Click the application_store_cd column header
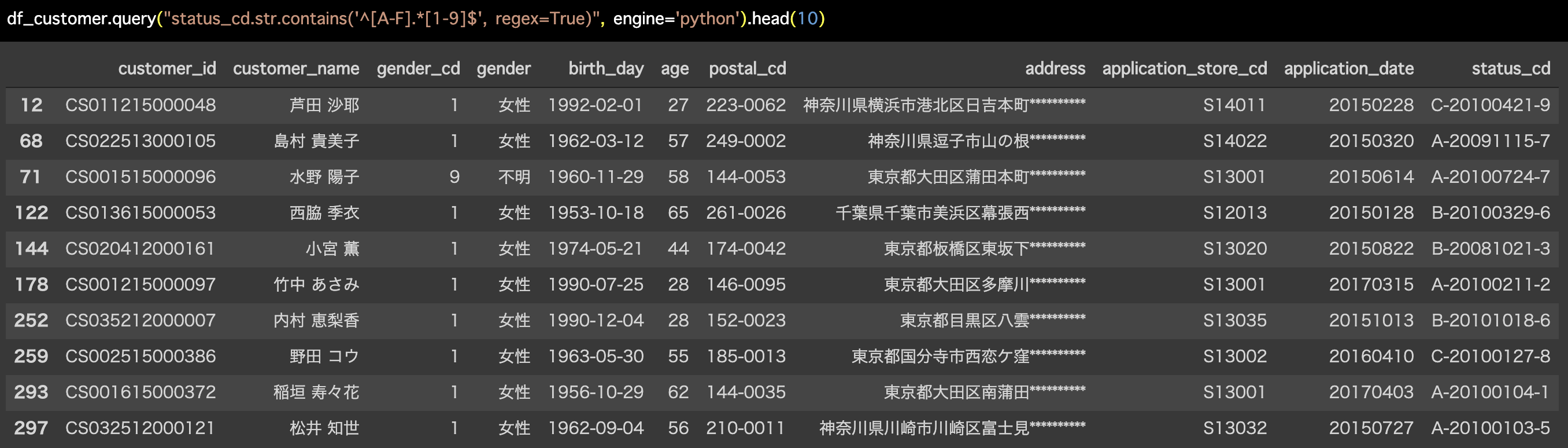Screen dimensions: 1568x448 pos(1185,69)
